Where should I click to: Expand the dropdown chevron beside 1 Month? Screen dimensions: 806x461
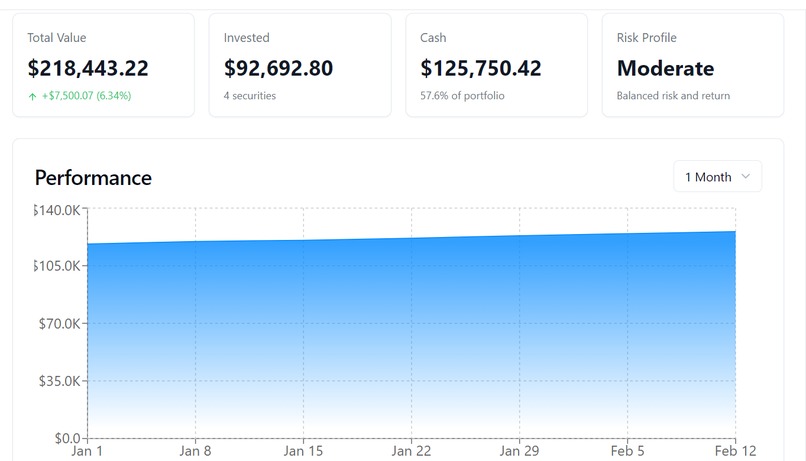point(745,176)
